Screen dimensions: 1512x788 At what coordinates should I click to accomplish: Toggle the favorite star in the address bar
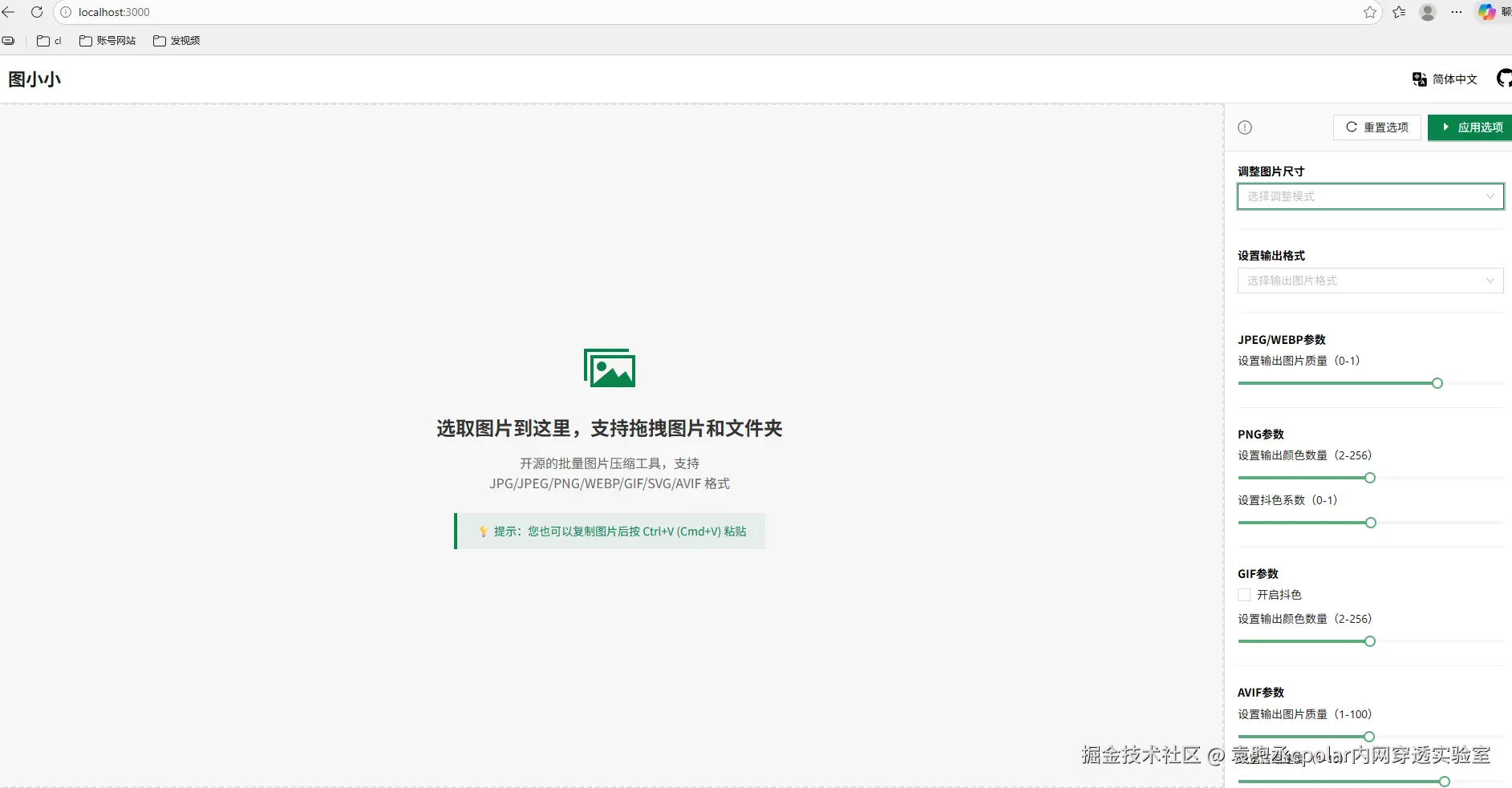pyautogui.click(x=1371, y=12)
